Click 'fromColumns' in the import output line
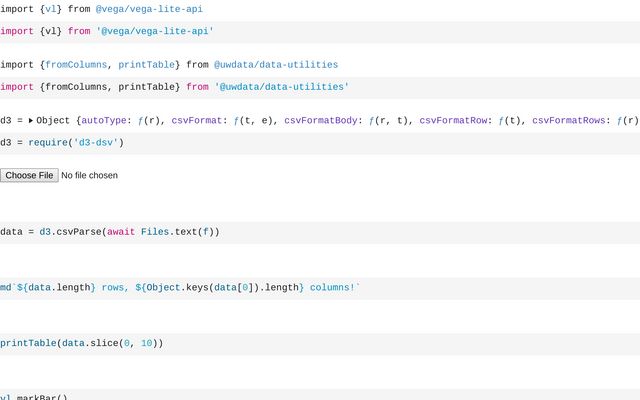The width and height of the screenshot is (640, 400). pyautogui.click(x=76, y=64)
